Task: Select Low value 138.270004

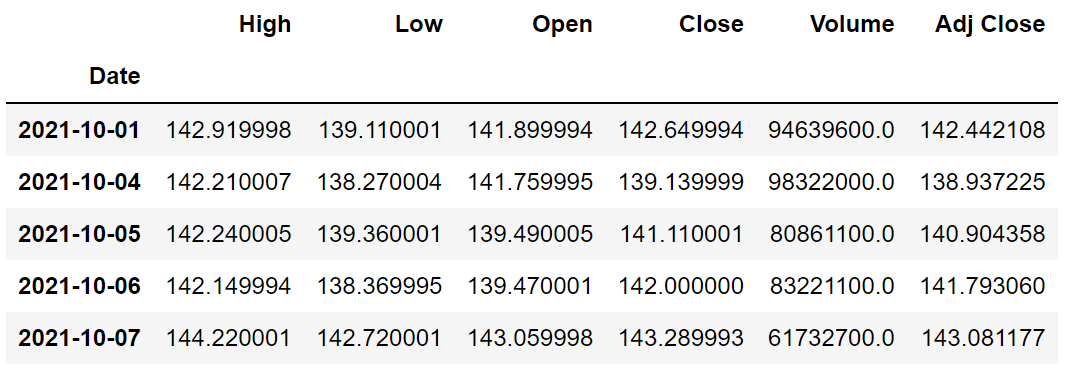Action: [379, 182]
